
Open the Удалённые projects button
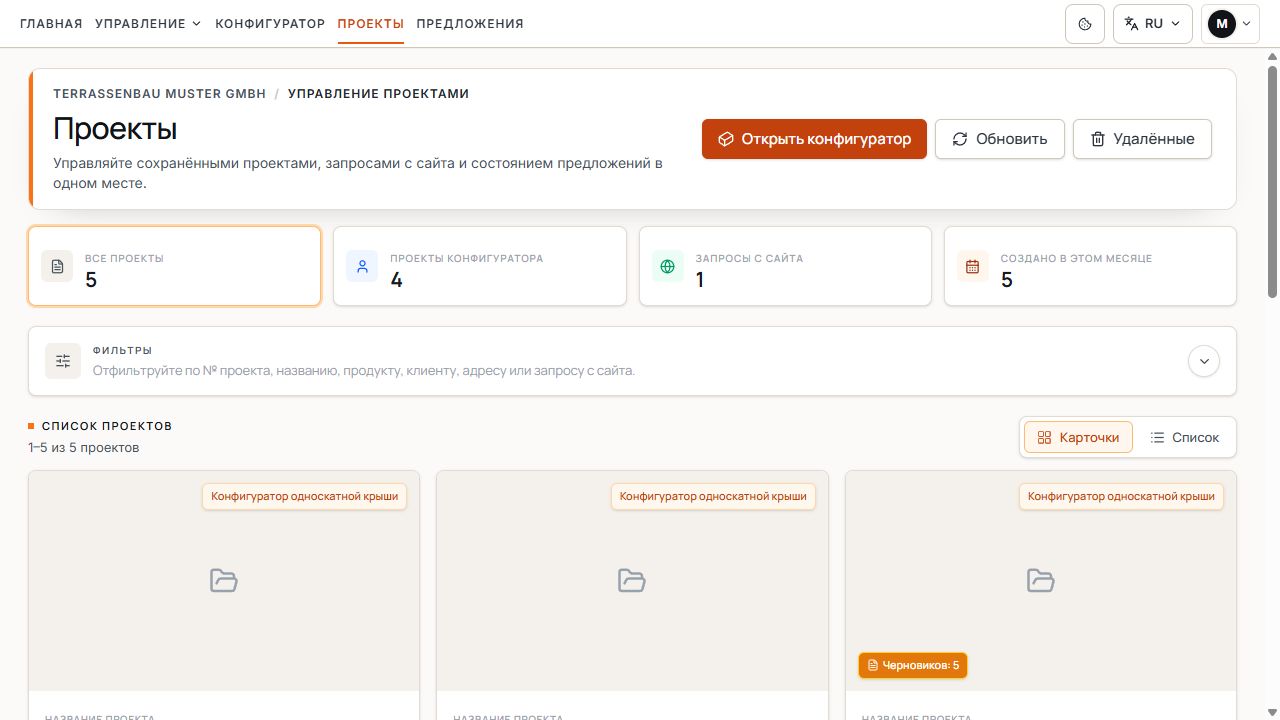pyautogui.click(x=1142, y=139)
